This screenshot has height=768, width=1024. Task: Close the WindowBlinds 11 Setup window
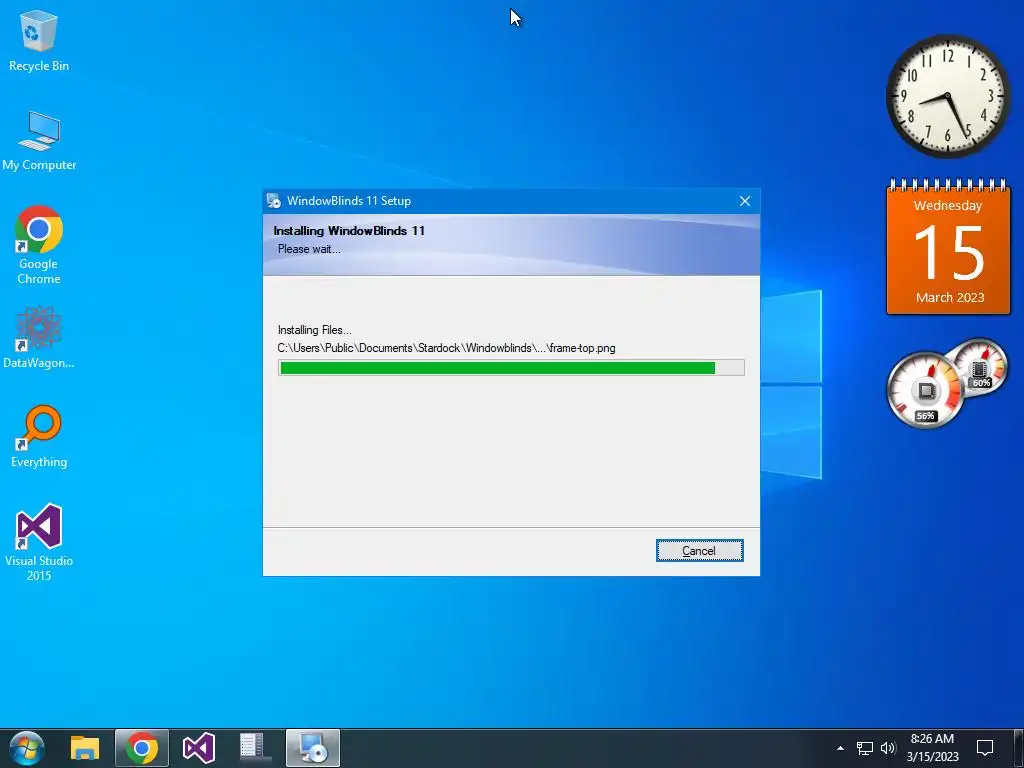coord(744,201)
